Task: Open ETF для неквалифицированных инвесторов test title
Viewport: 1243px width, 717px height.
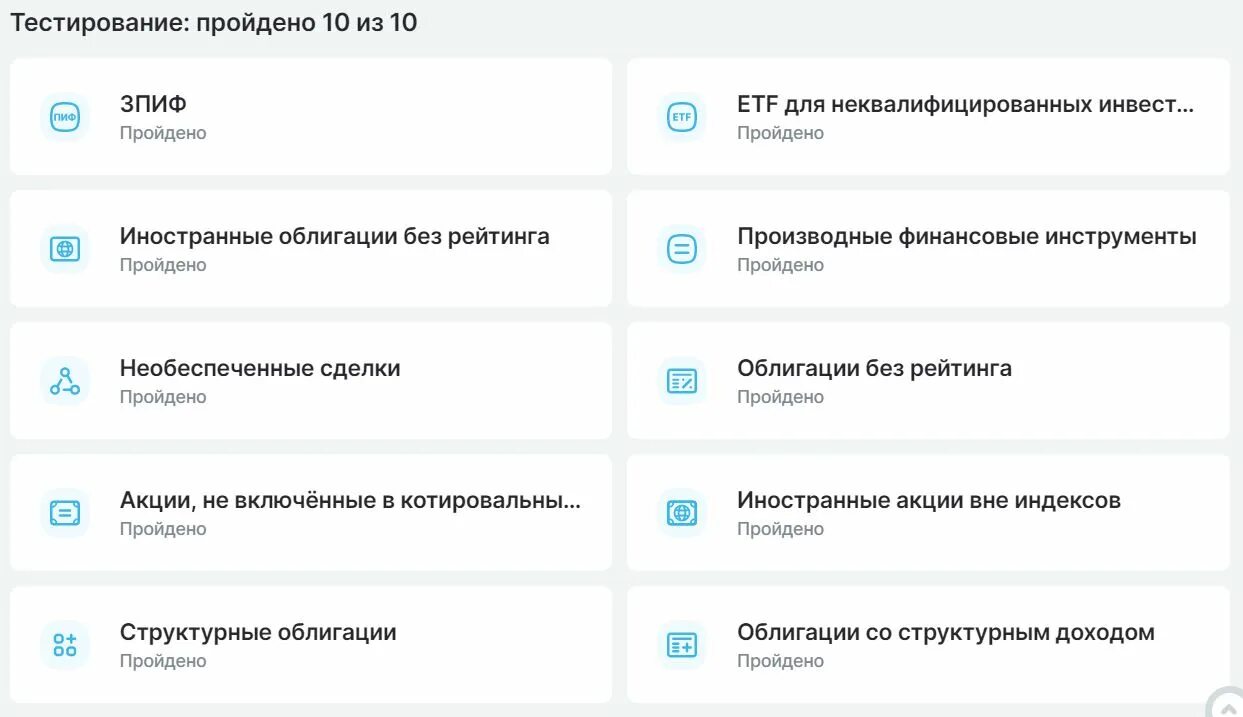Action: coord(966,104)
